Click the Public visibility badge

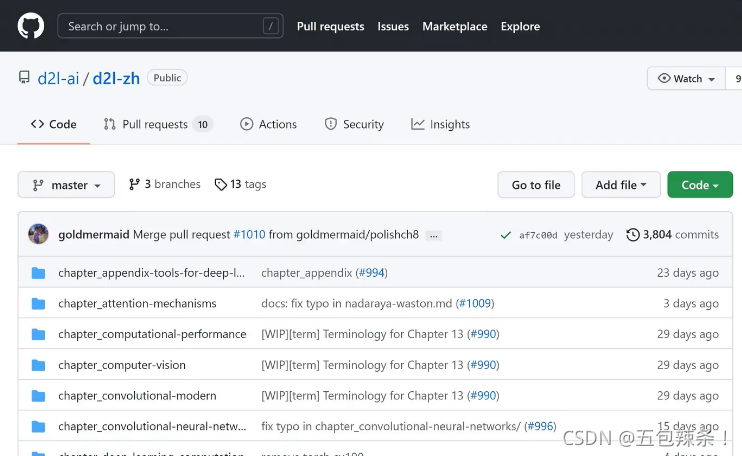point(167,78)
